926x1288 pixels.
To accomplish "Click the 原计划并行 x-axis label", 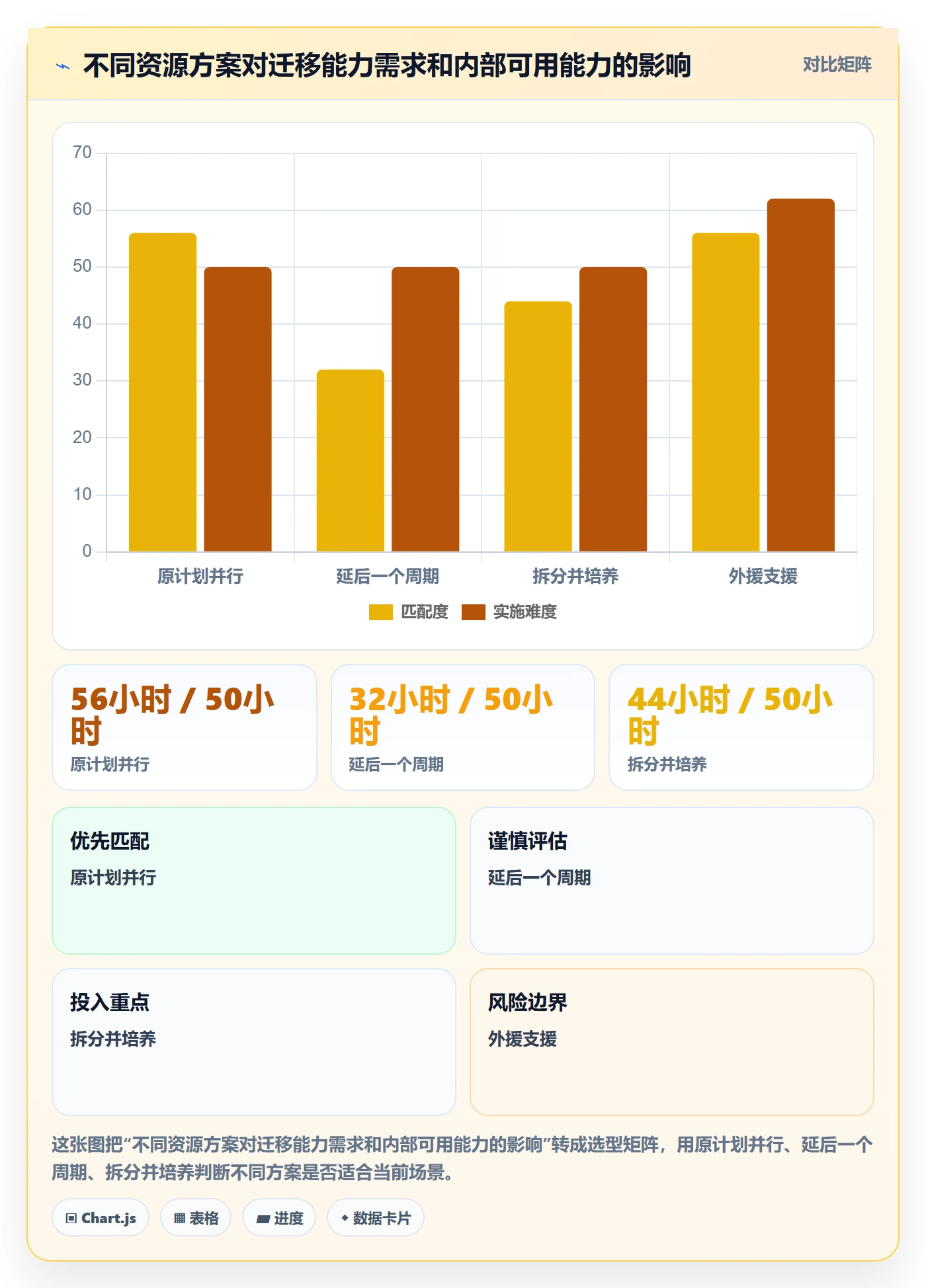I will click(x=200, y=577).
